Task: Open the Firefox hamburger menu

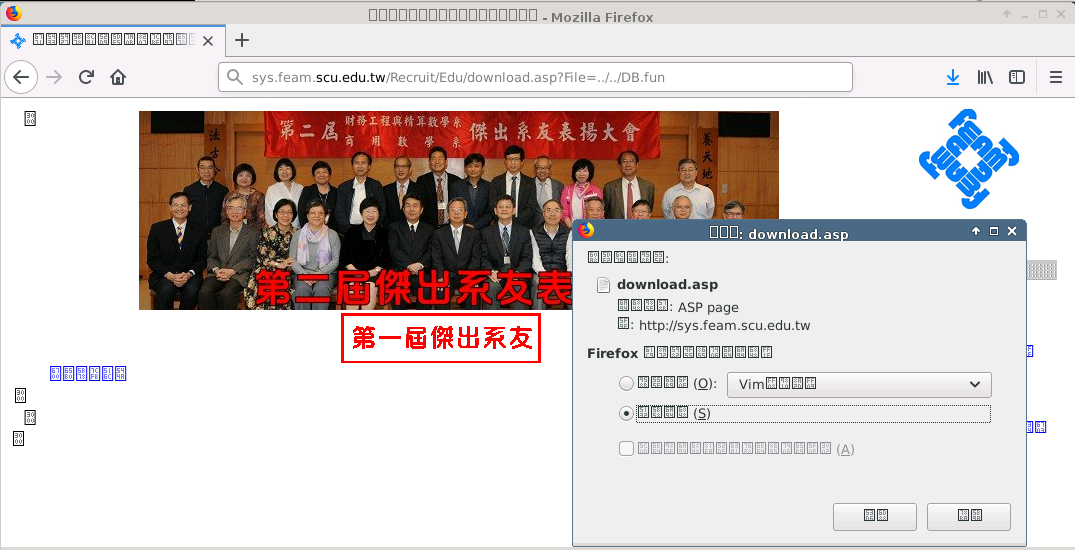Action: pyautogui.click(x=1056, y=77)
